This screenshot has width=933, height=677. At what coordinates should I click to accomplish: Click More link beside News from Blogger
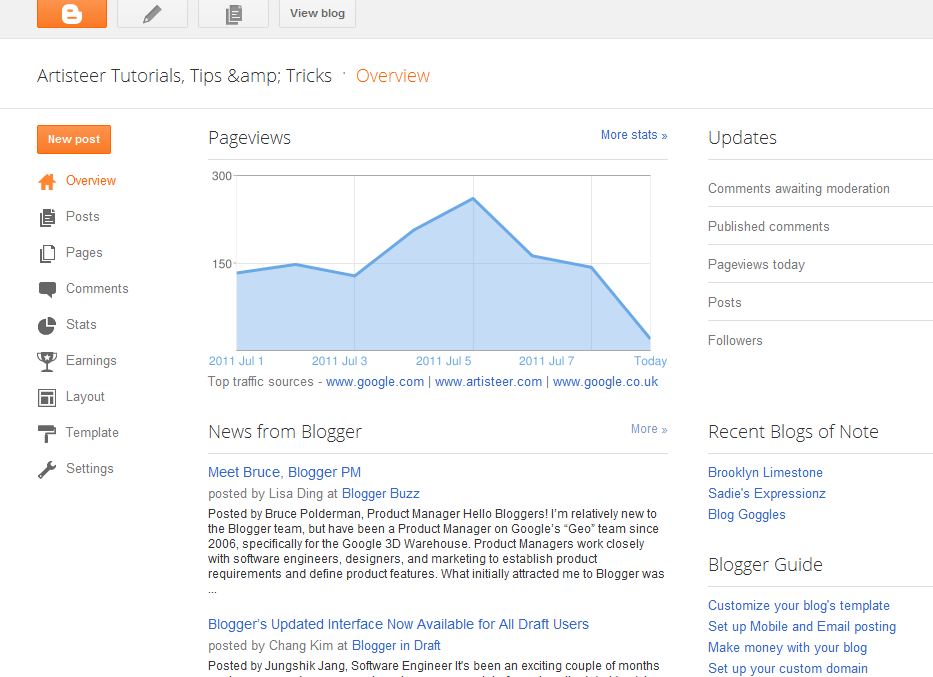point(649,429)
